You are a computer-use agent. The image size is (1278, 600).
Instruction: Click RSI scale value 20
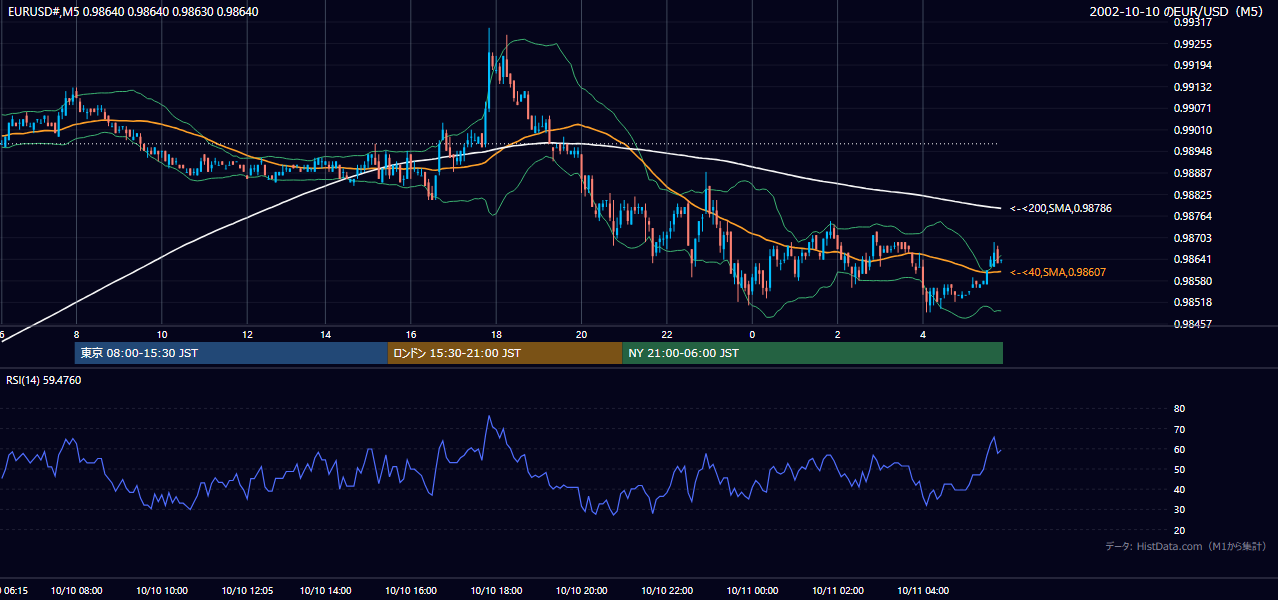1179,530
